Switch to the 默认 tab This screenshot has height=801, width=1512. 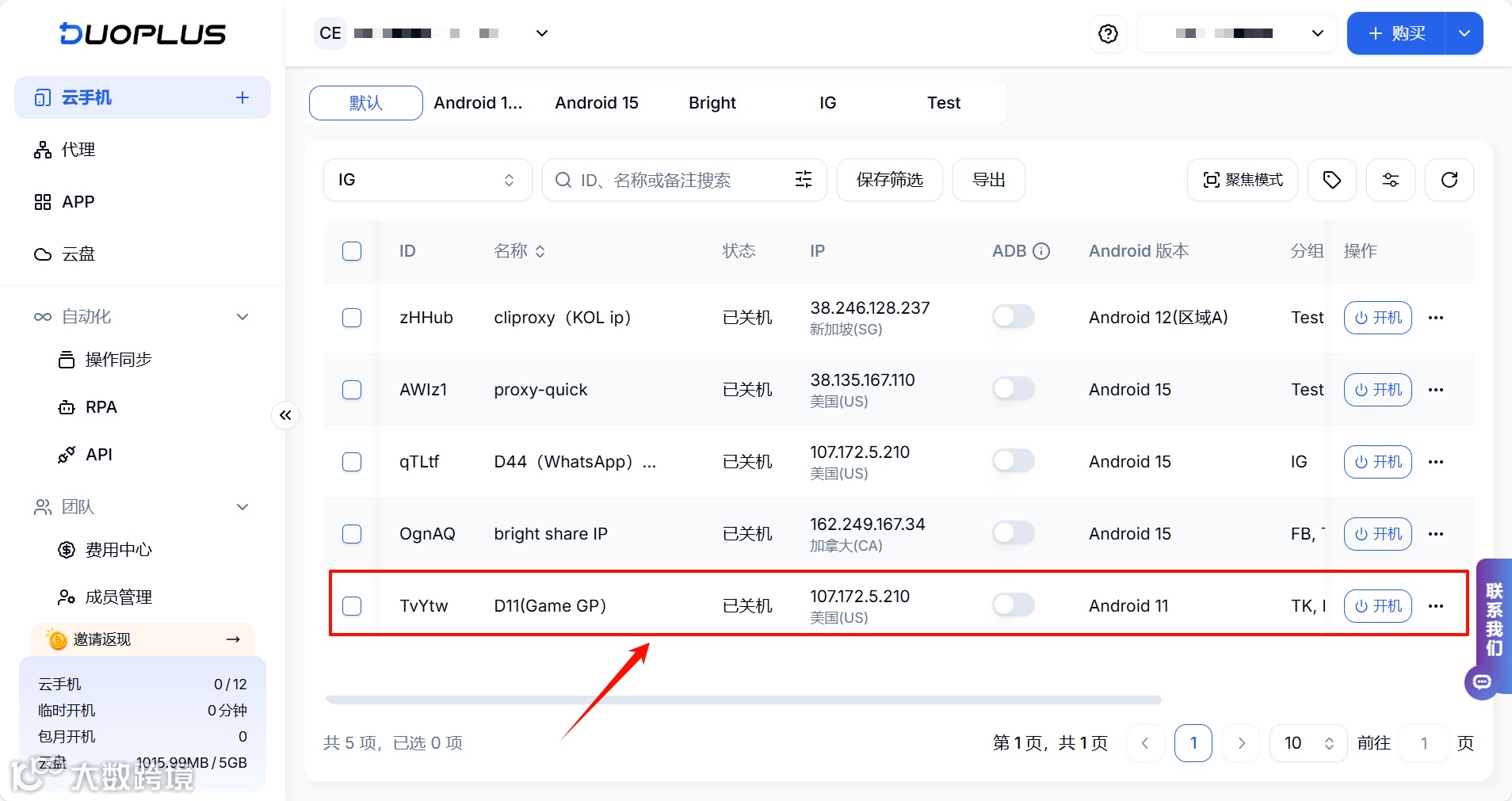pos(365,103)
